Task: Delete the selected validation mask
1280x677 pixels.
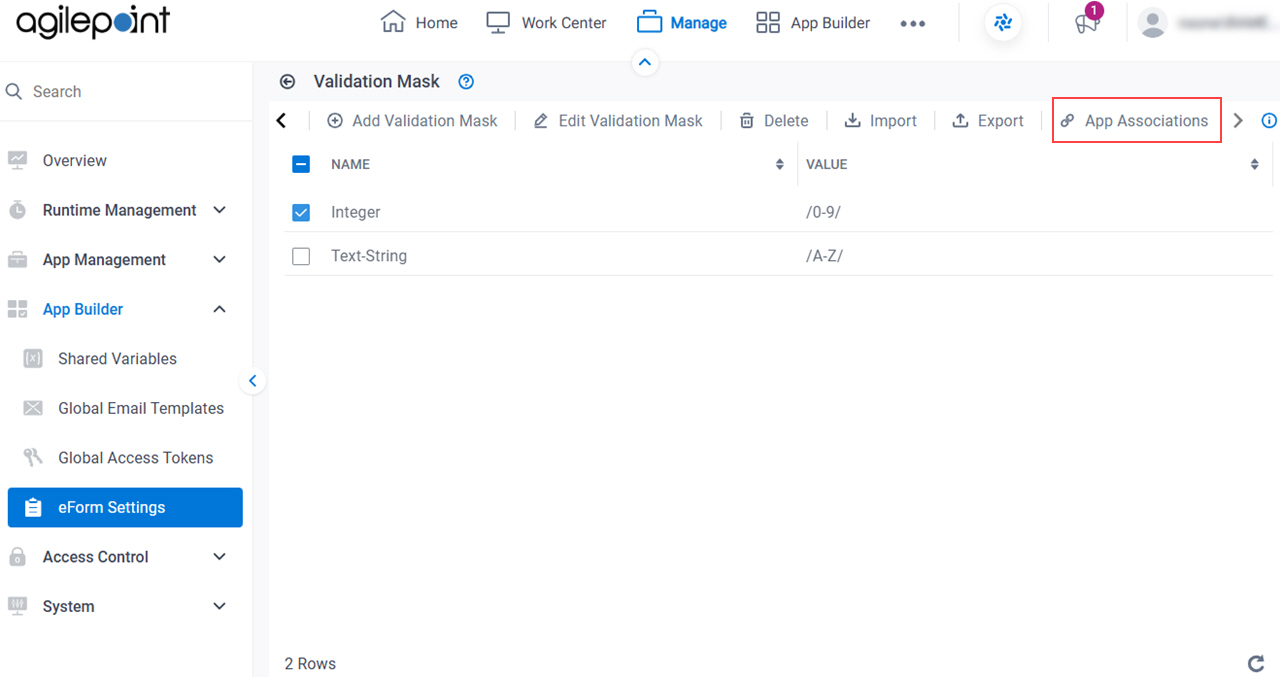Action: (774, 121)
